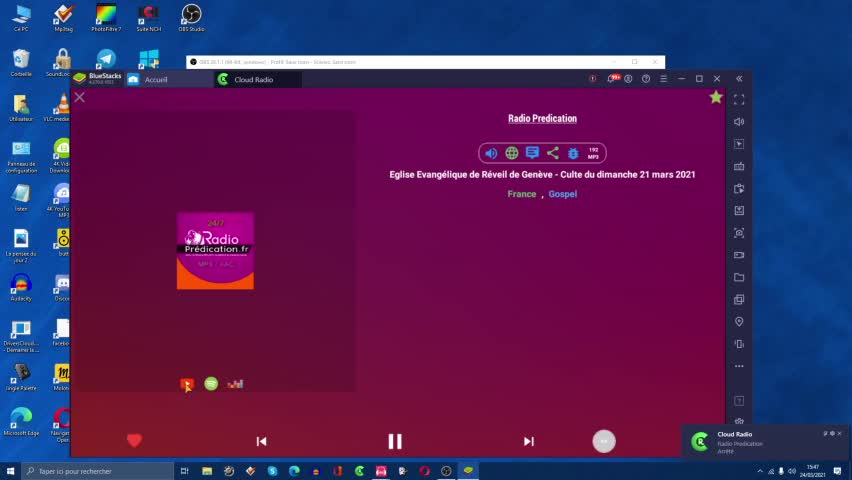852x480 pixels.
Task: Open Skype from the taskbar
Action: (x=272, y=471)
